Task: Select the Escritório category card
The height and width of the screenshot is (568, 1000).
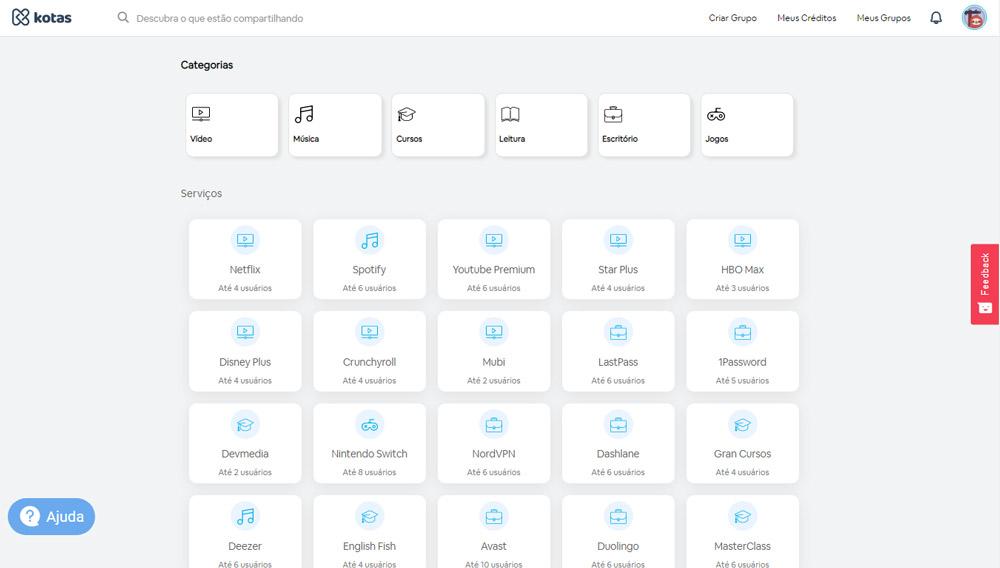Action: point(644,125)
